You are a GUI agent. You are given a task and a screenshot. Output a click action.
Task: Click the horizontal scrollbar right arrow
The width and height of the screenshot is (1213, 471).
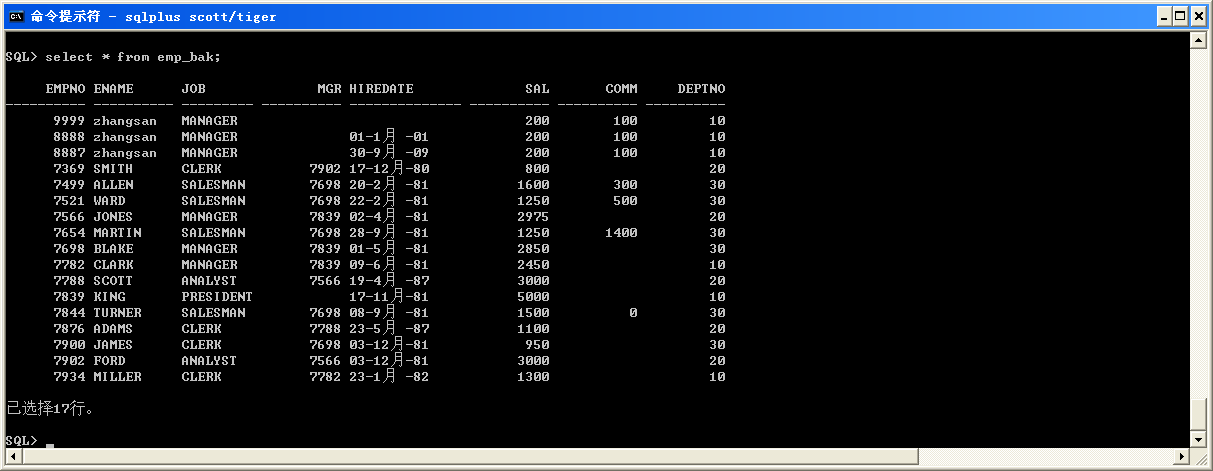(x=1180, y=457)
